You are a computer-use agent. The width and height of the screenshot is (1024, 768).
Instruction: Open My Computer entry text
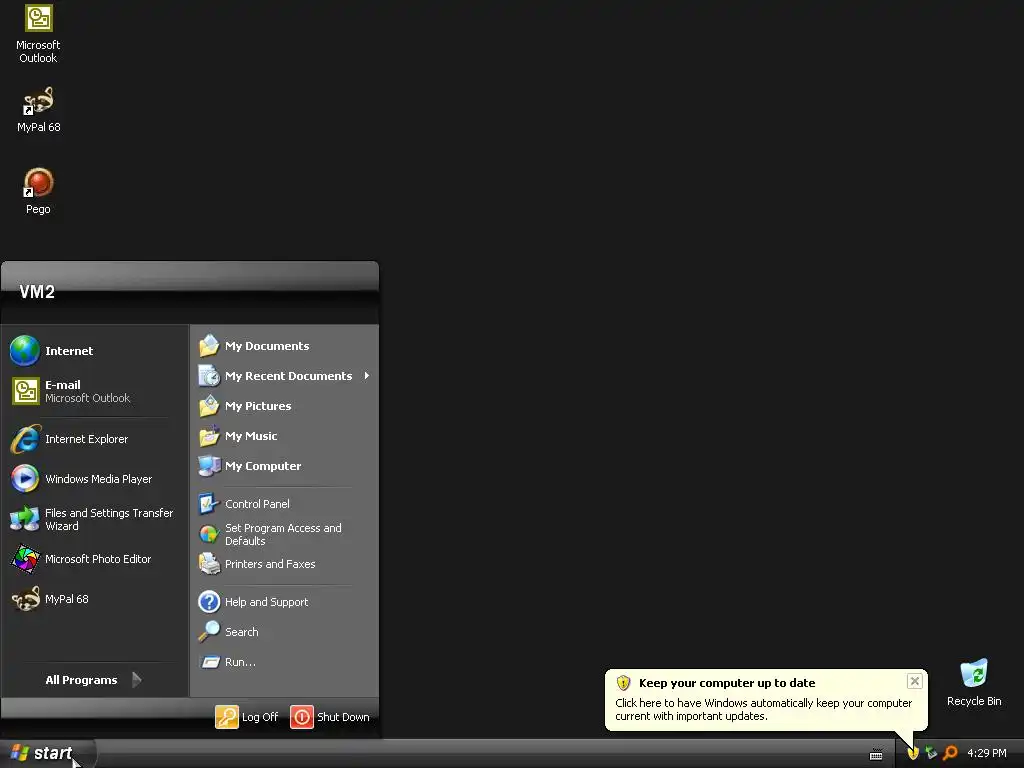tap(263, 466)
